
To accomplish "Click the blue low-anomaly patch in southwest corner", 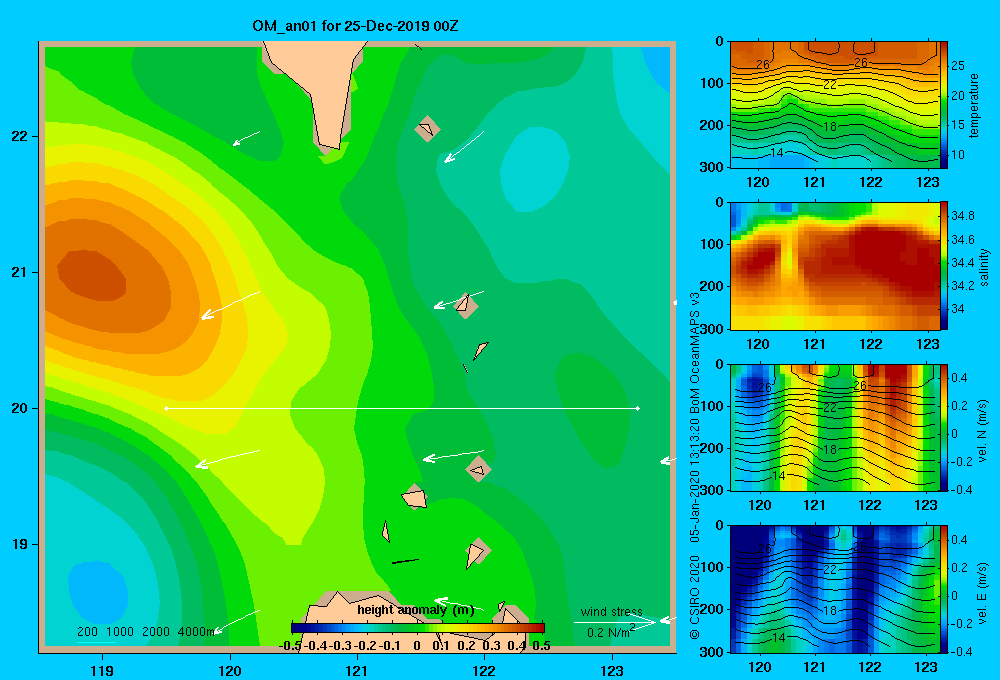I will (98, 593).
